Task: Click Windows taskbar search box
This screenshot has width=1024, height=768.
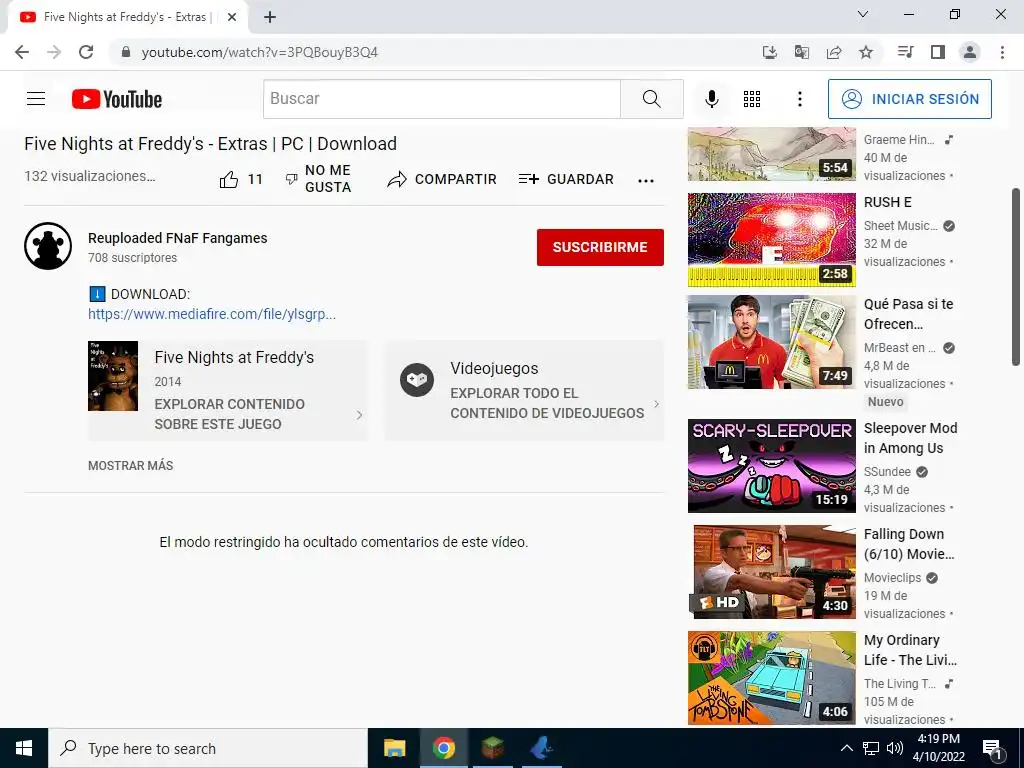Action: [x=208, y=748]
